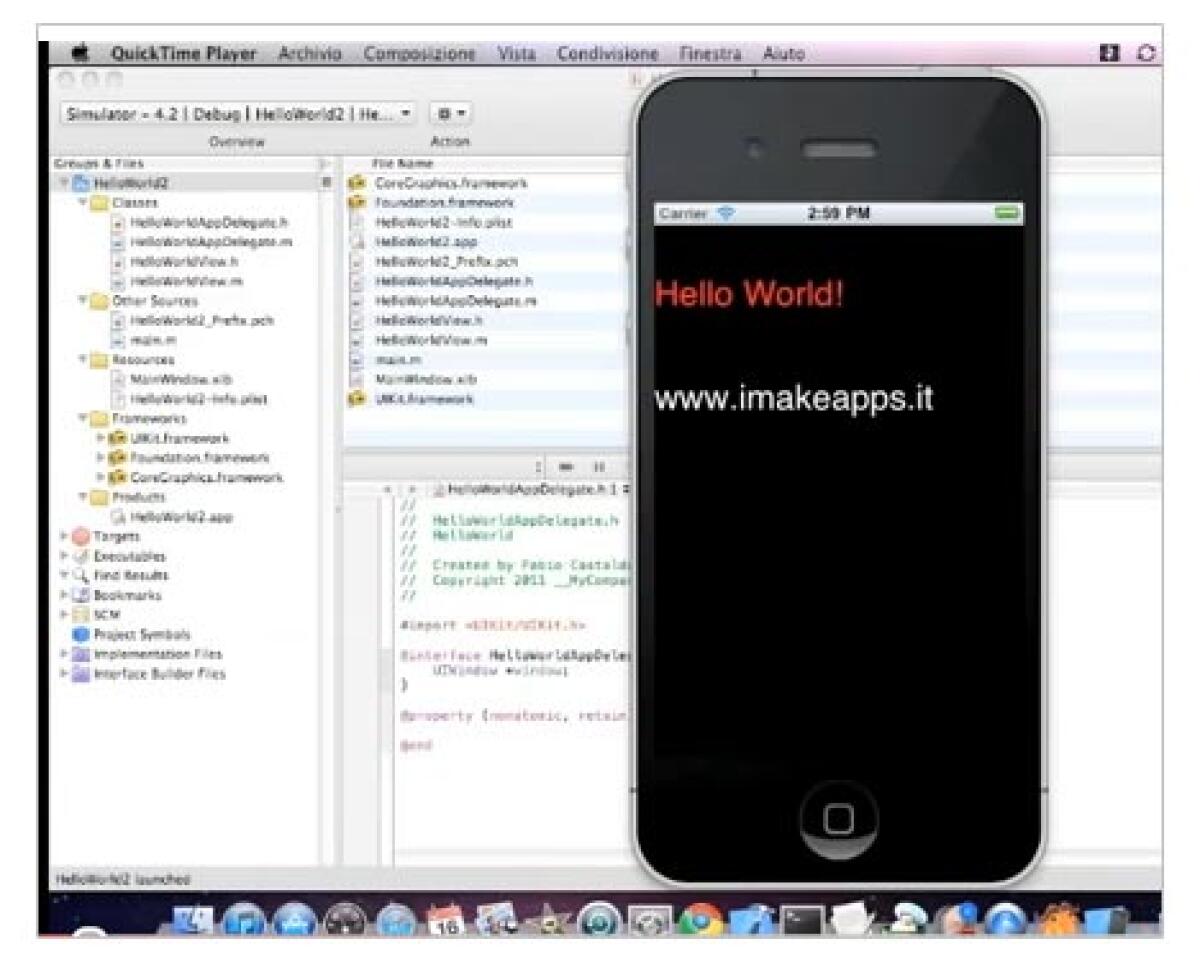
Task: Click the simulator status bar clock
Action: 837,213
